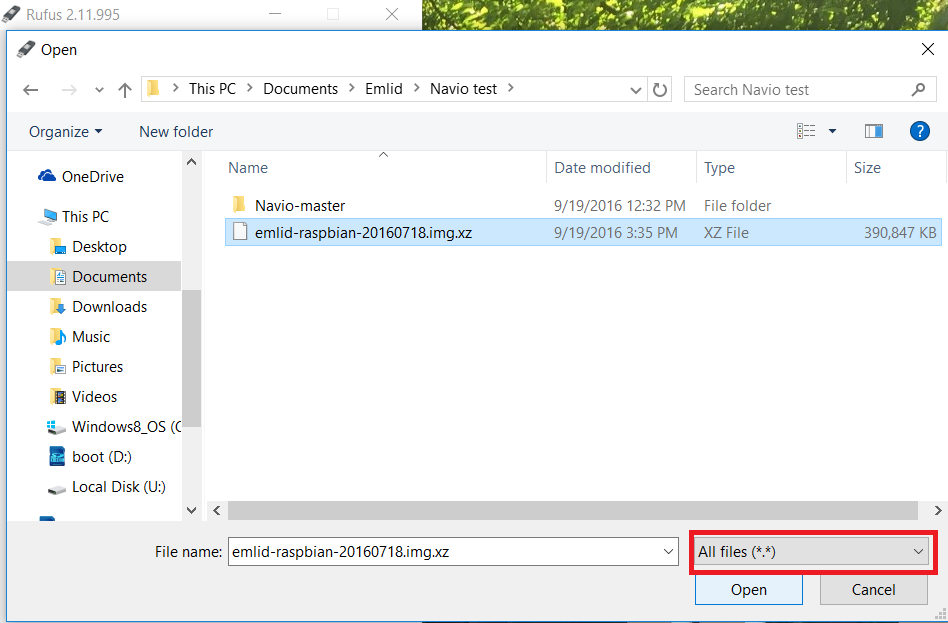
Task: Sort by Size column header
Action: click(867, 168)
